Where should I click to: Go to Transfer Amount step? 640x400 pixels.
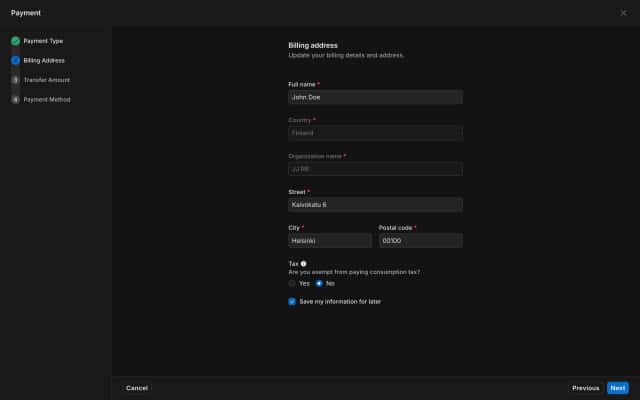point(47,80)
